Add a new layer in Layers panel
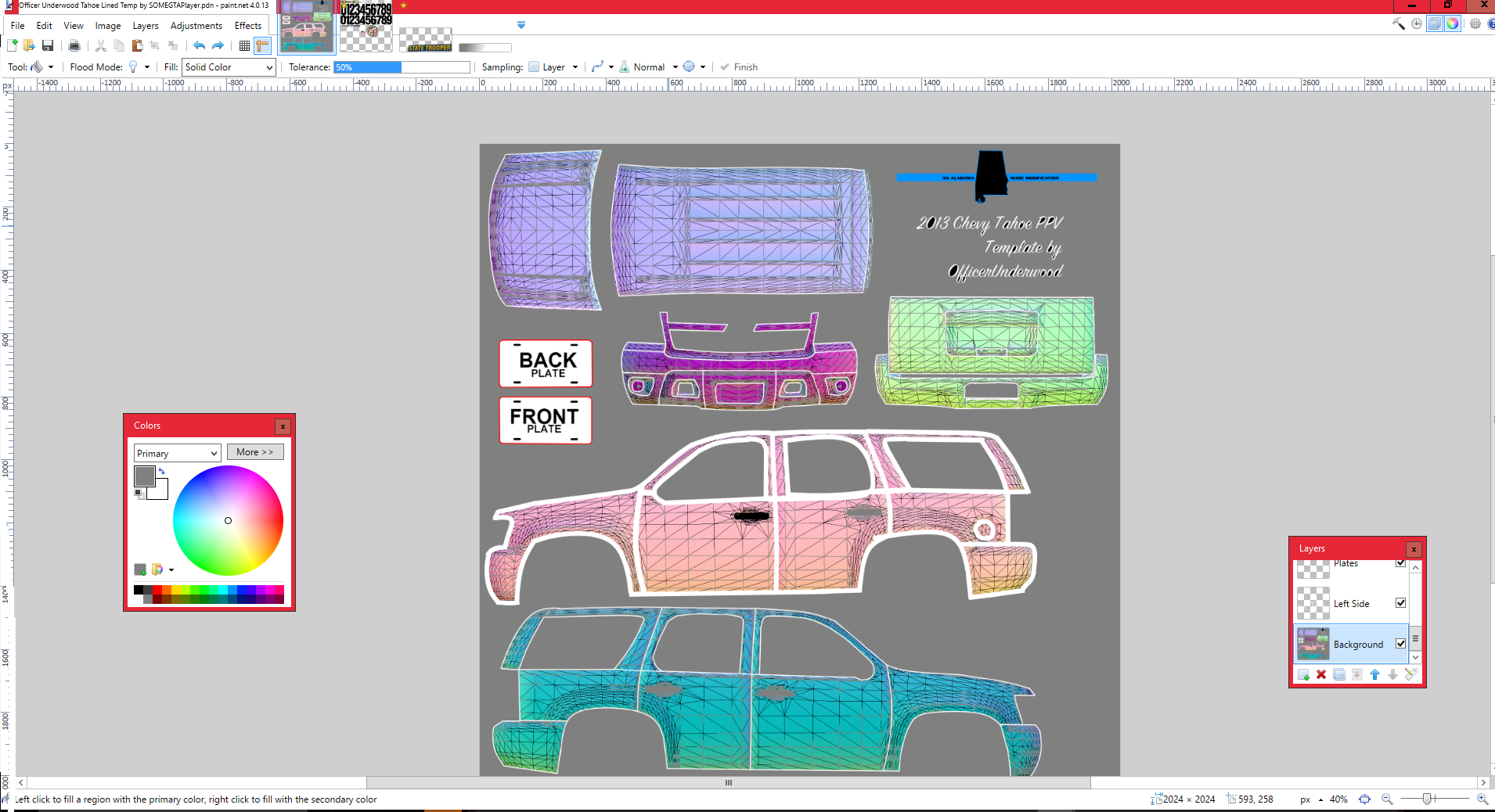 pyautogui.click(x=1303, y=674)
